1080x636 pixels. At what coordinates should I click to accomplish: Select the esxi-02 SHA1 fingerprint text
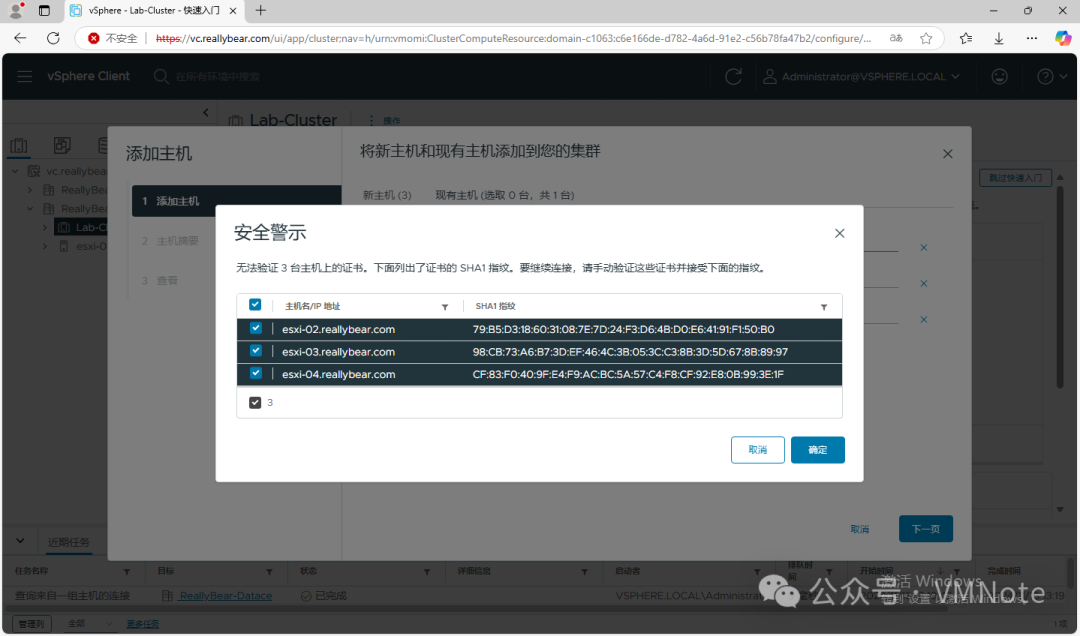pos(623,329)
